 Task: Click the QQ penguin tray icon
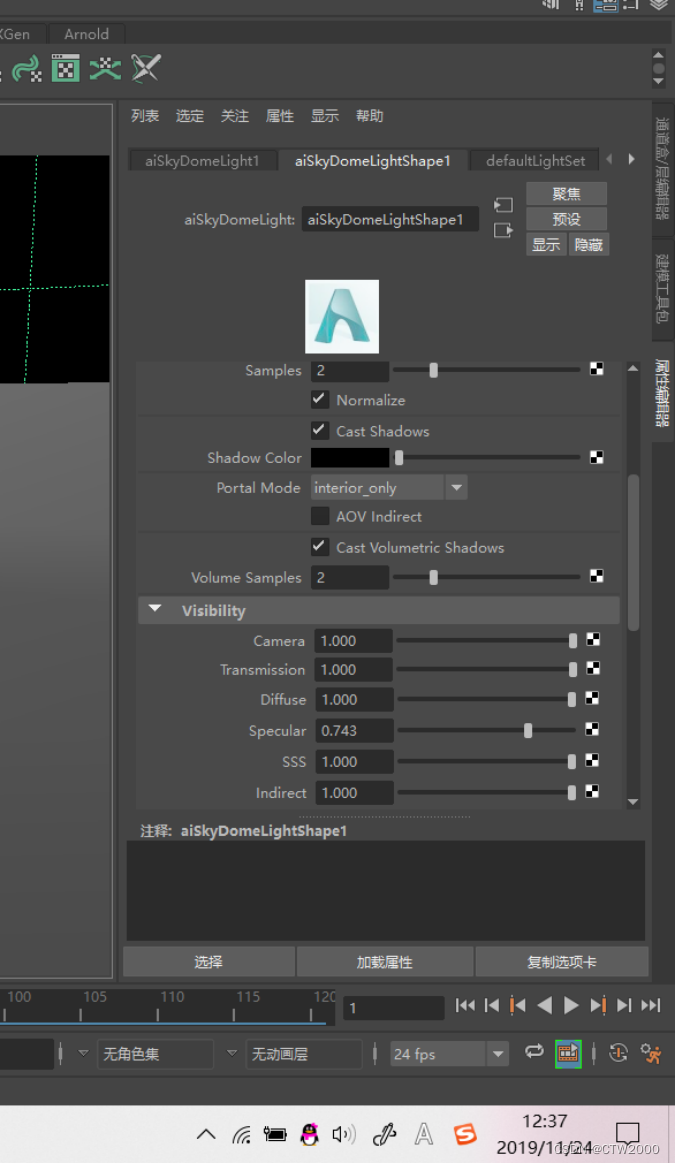pos(310,1135)
